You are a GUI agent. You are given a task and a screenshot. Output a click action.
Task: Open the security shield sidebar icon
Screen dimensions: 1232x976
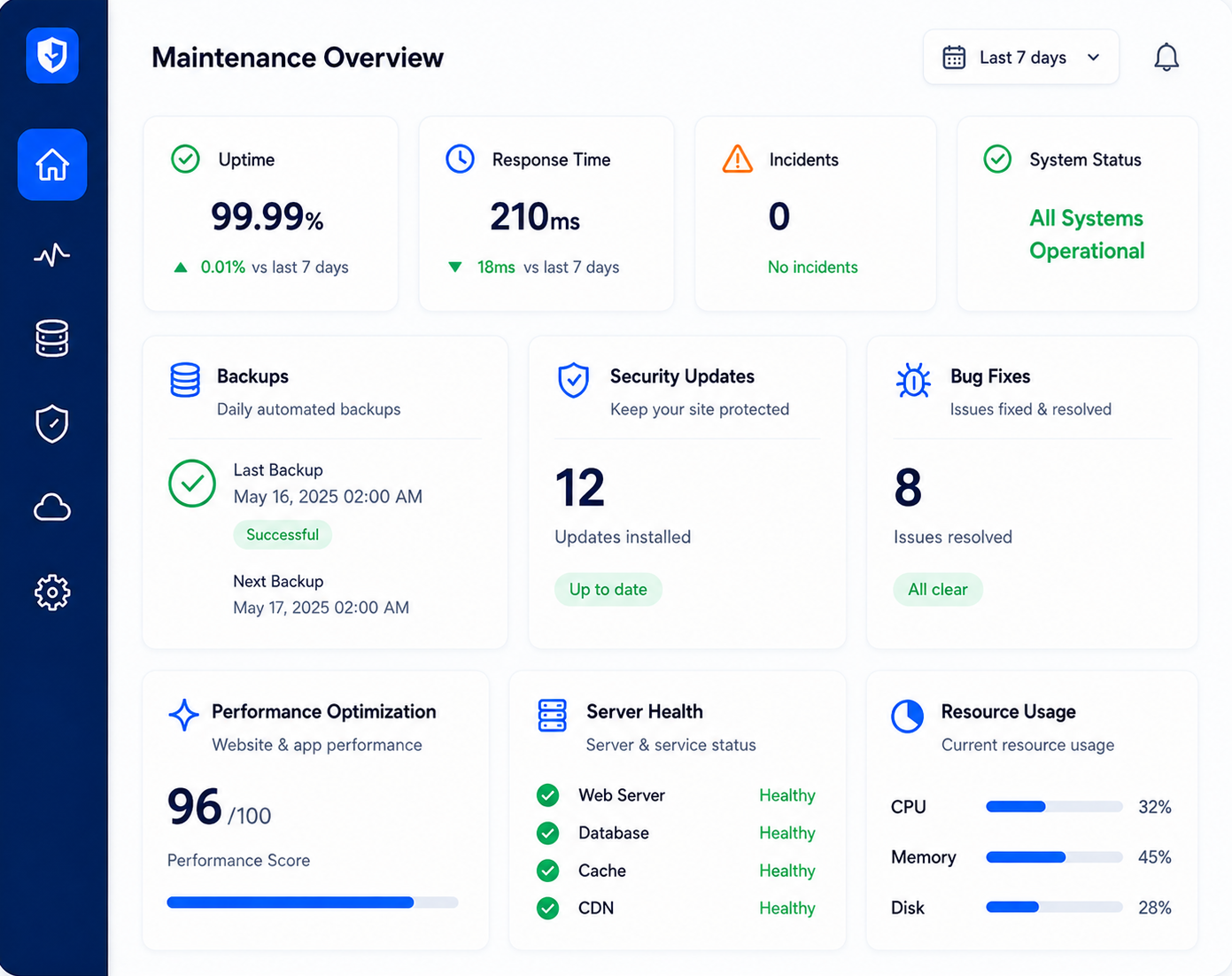tap(52, 423)
